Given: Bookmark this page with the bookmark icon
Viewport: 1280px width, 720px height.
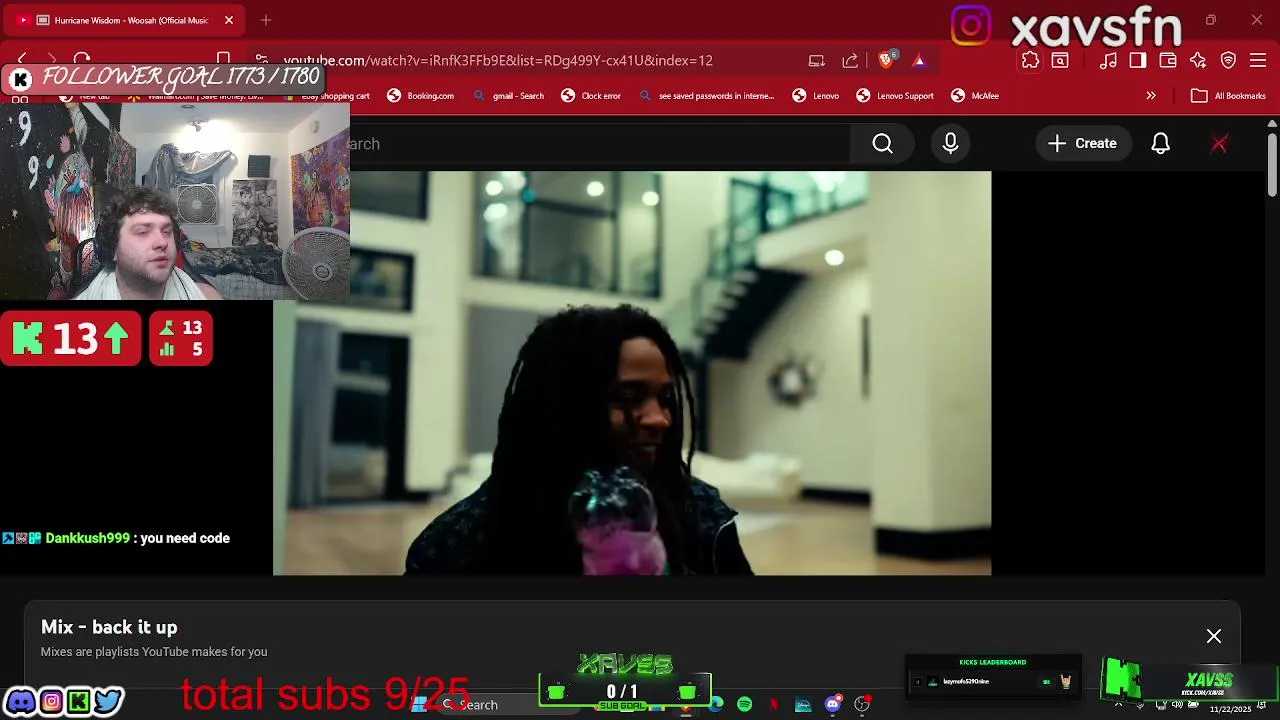Looking at the screenshot, I should coord(224,60).
